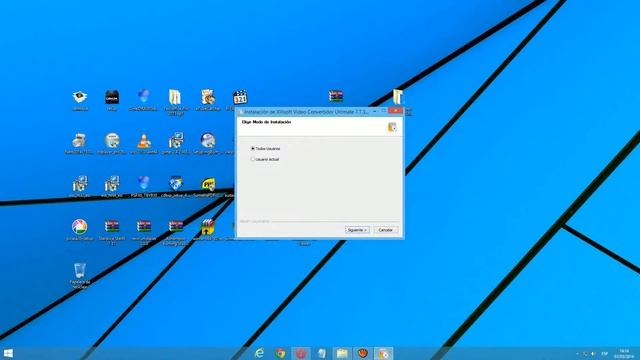Select the VLC traffic cone desktop icon
640x360 pixels.
coord(144,141)
